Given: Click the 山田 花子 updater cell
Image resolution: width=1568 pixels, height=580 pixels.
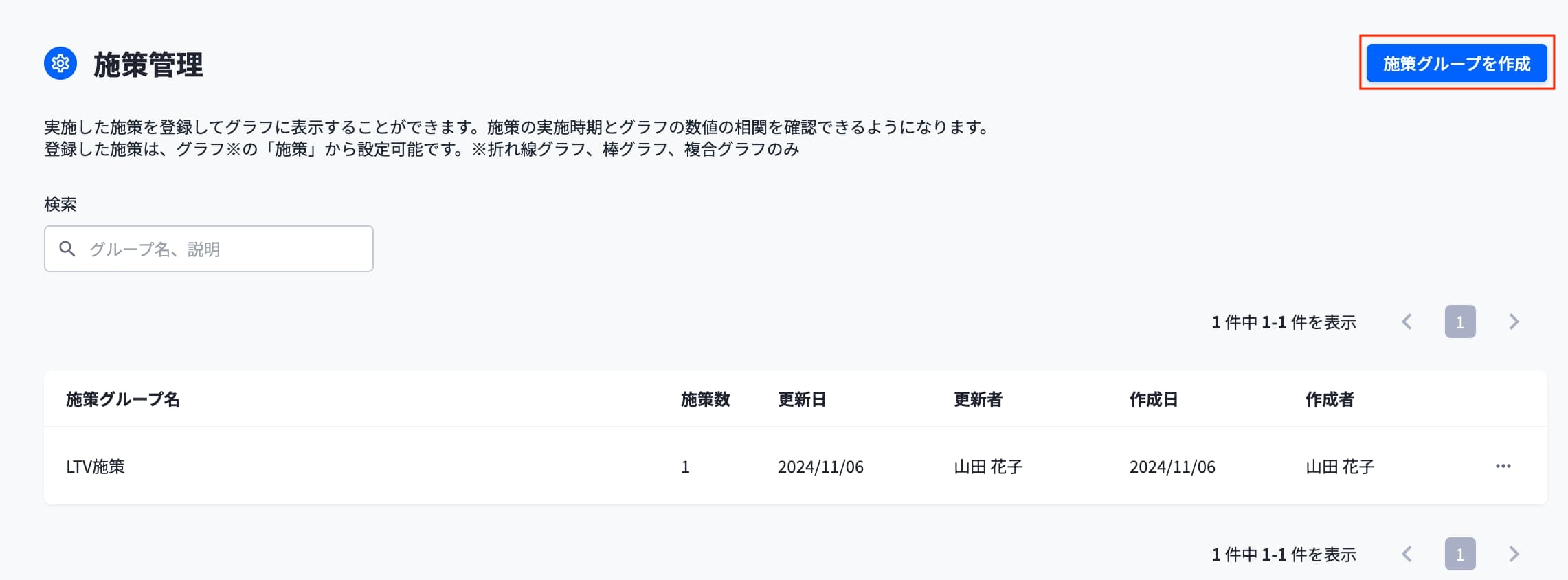Looking at the screenshot, I should [989, 467].
